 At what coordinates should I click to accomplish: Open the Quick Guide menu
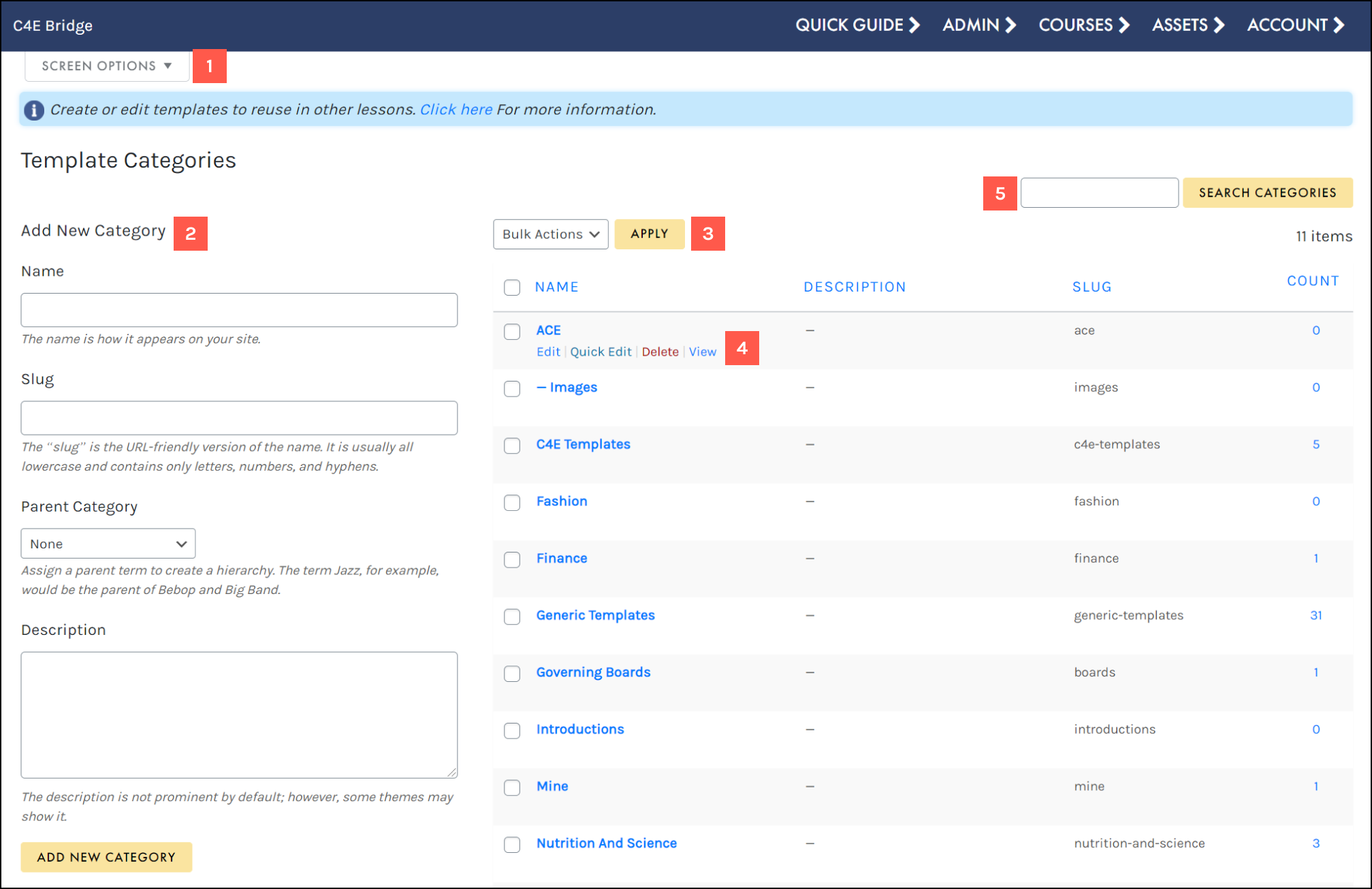[857, 25]
